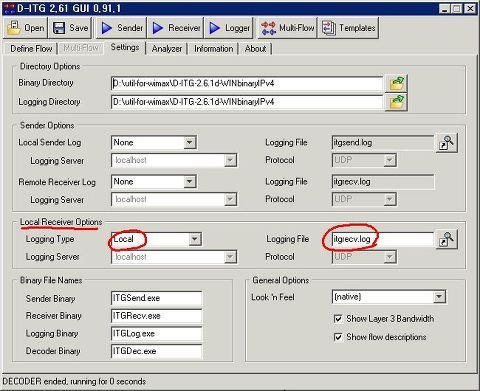This screenshot has height=391, width=480.
Task: Click the Logging Binary ITGLog.exe field
Action: tap(156, 334)
